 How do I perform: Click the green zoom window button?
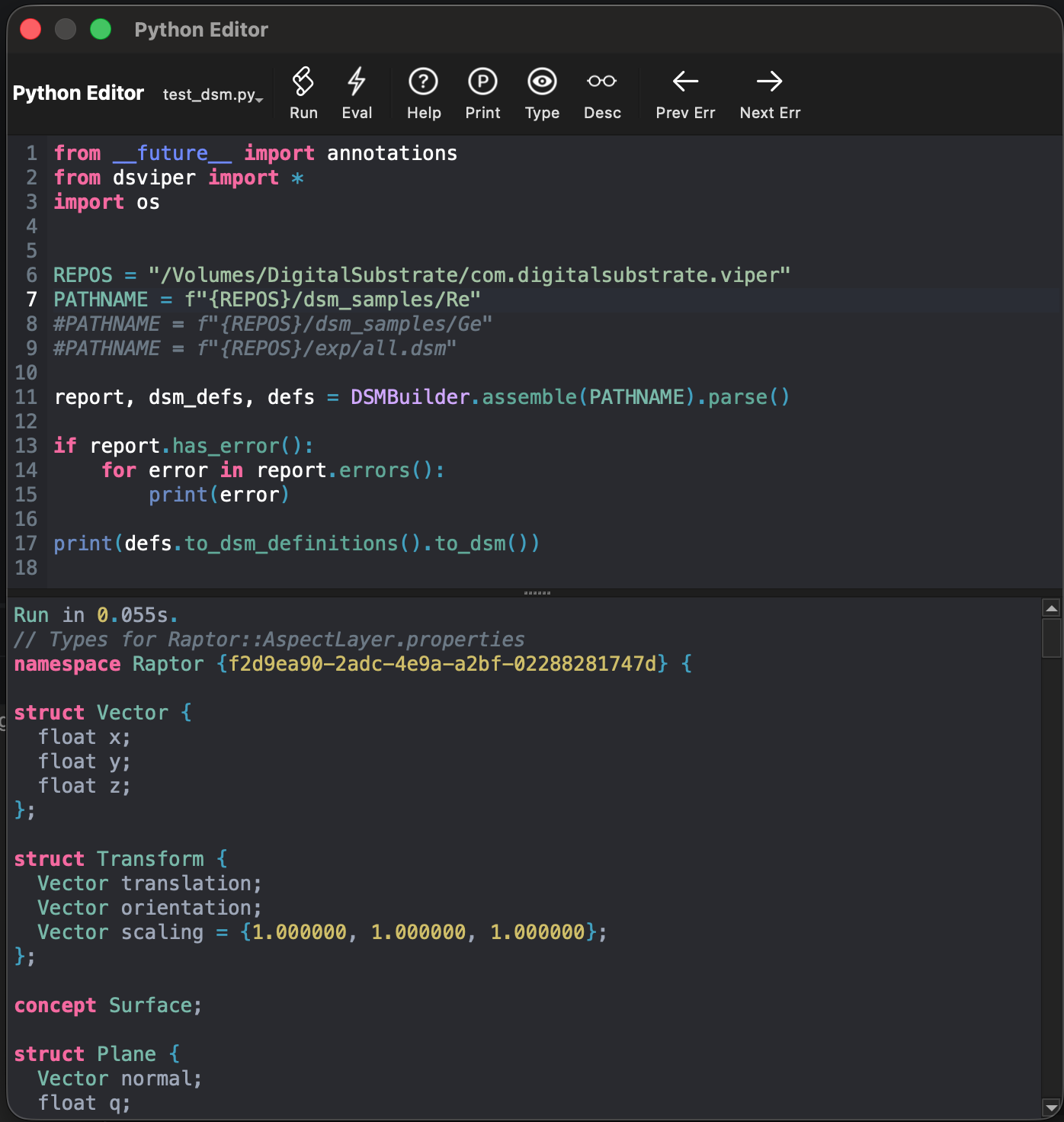tap(101, 29)
